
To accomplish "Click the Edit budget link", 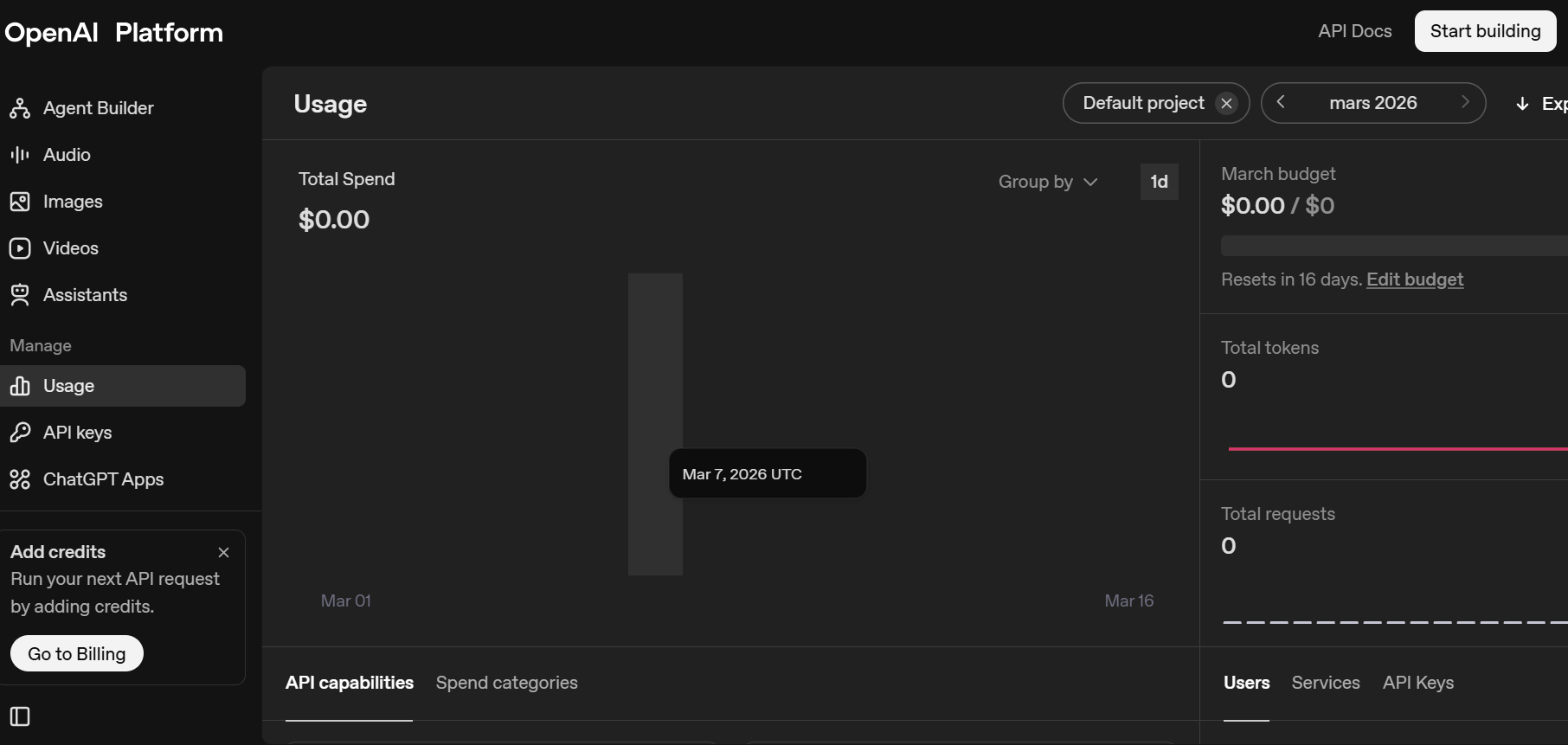I will [x=1415, y=279].
